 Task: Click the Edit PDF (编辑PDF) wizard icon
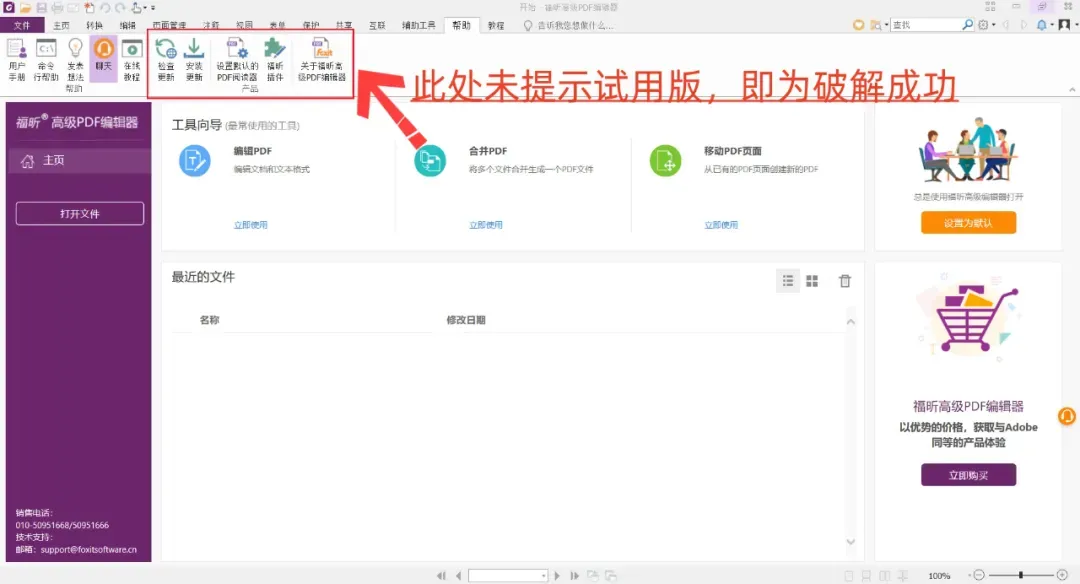point(195,160)
